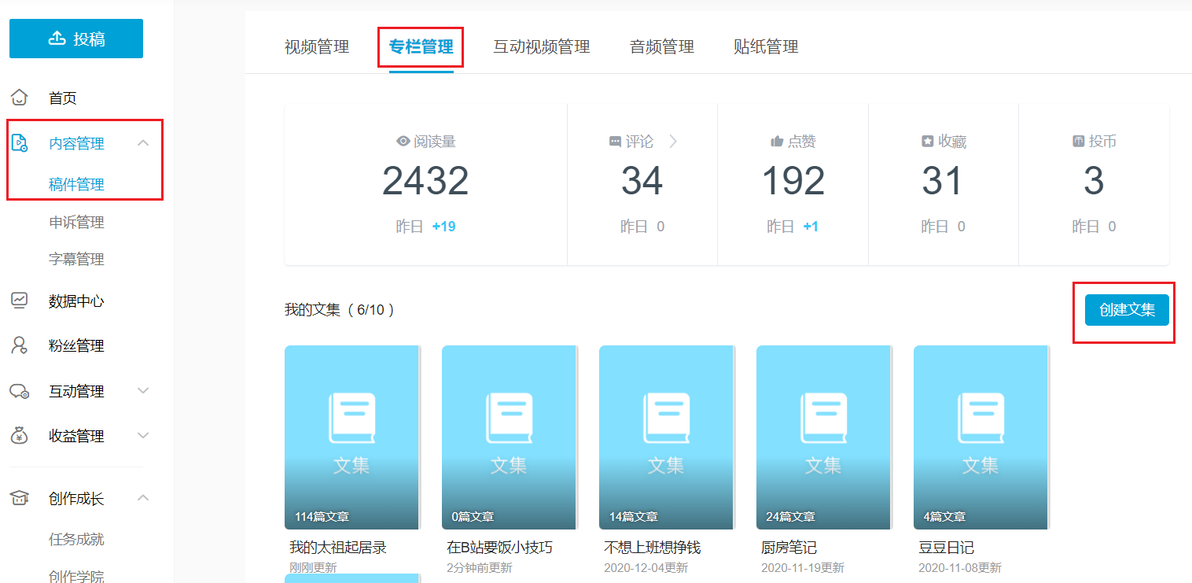Click the eye icon beside 阅读量
This screenshot has width=1192, height=583.
tap(403, 141)
